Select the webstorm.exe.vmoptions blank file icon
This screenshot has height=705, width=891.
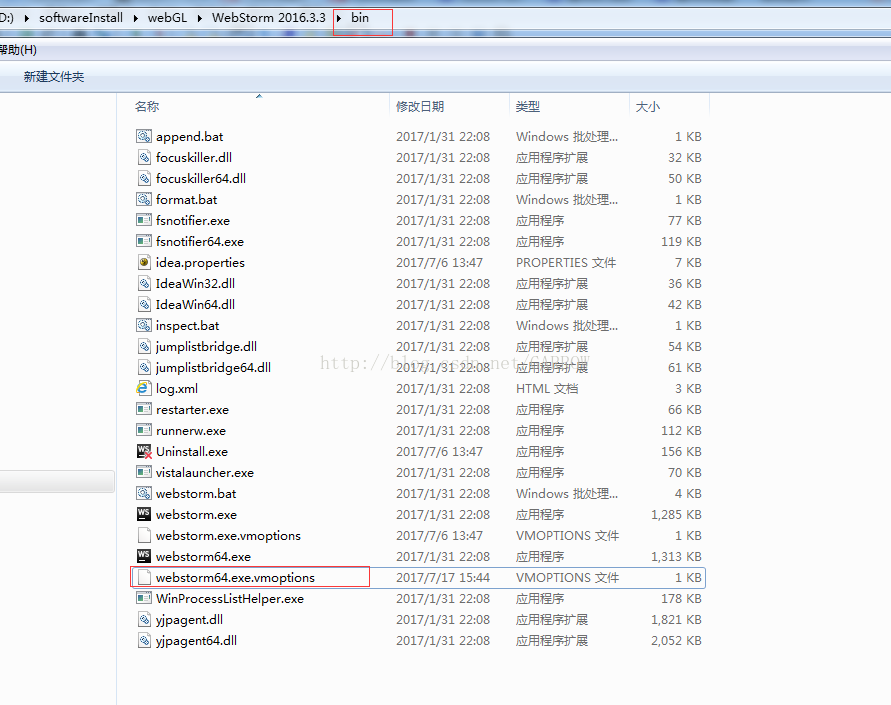click(144, 536)
